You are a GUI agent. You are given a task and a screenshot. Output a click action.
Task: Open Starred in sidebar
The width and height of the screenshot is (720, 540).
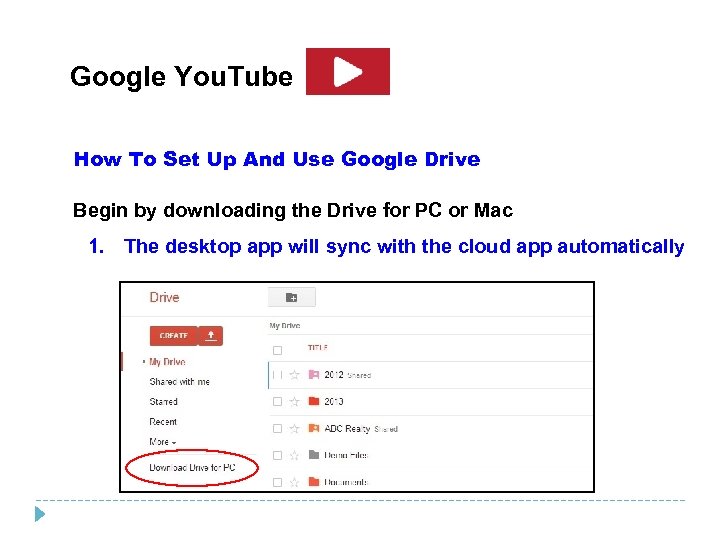(163, 402)
